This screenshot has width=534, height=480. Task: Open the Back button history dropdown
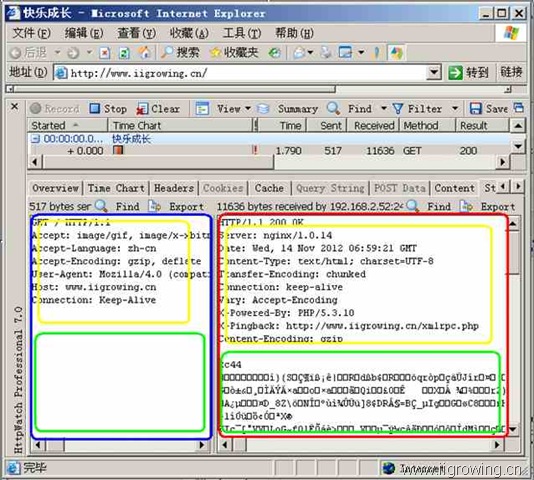pos(58,52)
